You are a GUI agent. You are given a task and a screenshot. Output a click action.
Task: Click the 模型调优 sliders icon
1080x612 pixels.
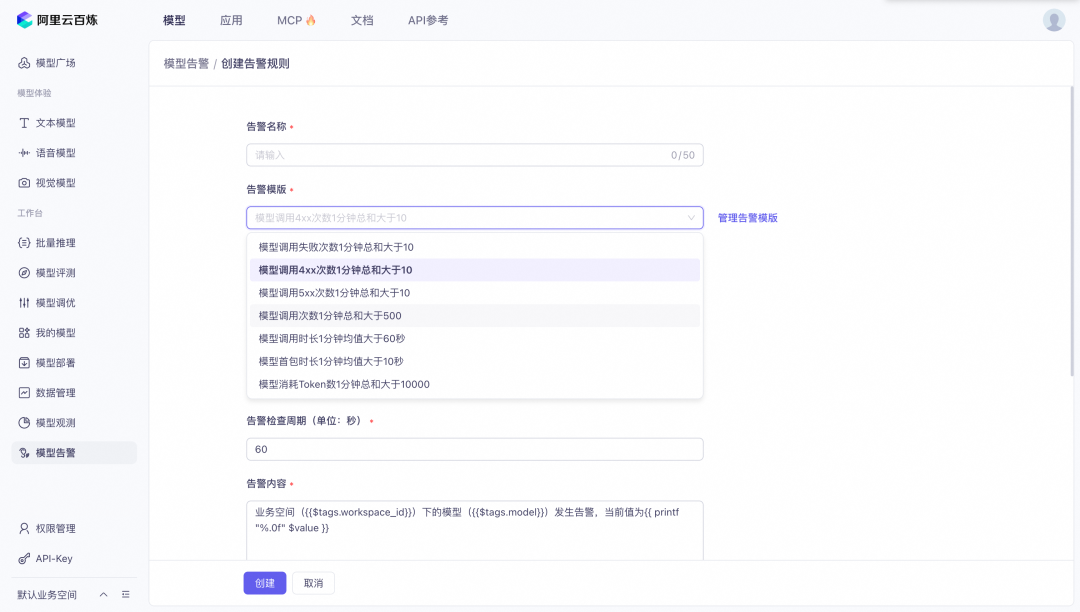[24, 303]
